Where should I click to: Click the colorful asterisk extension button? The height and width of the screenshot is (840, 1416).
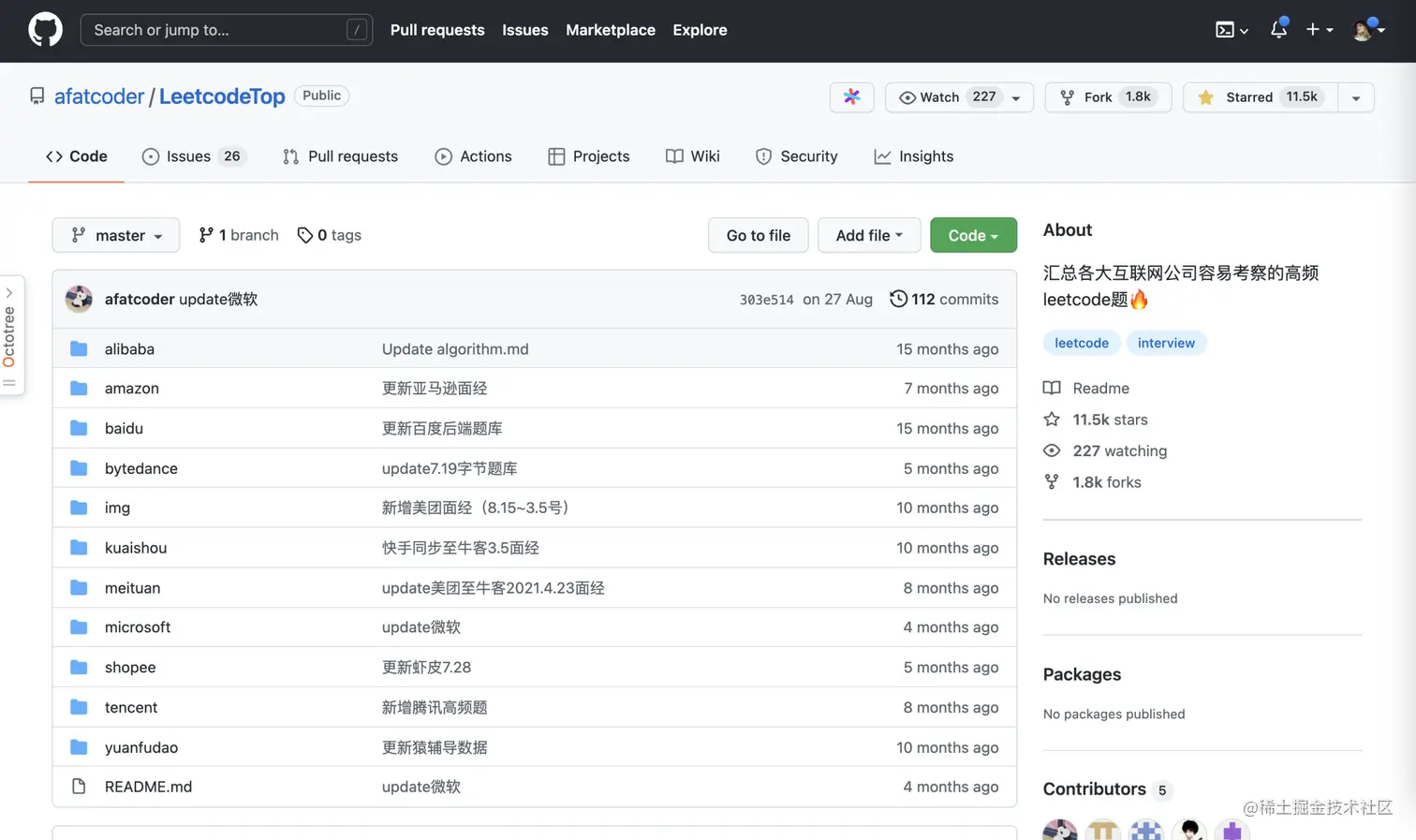(851, 97)
